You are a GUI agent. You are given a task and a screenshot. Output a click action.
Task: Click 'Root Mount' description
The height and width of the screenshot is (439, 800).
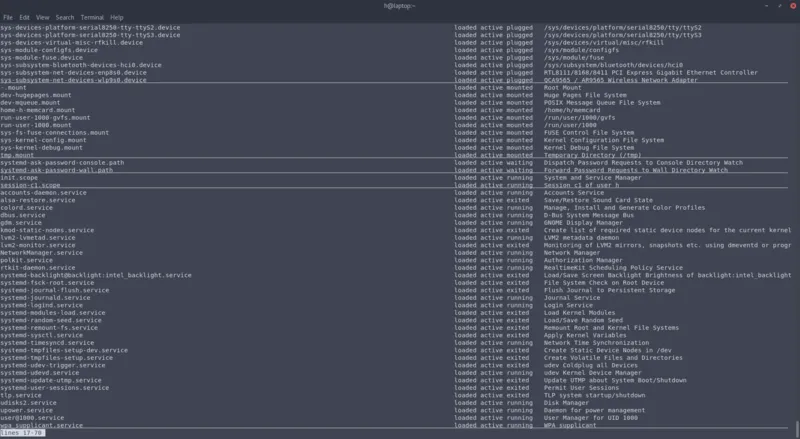click(x=563, y=88)
